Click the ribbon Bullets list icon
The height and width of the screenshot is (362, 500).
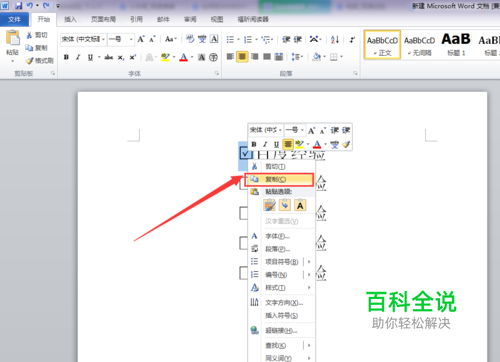click(x=230, y=40)
